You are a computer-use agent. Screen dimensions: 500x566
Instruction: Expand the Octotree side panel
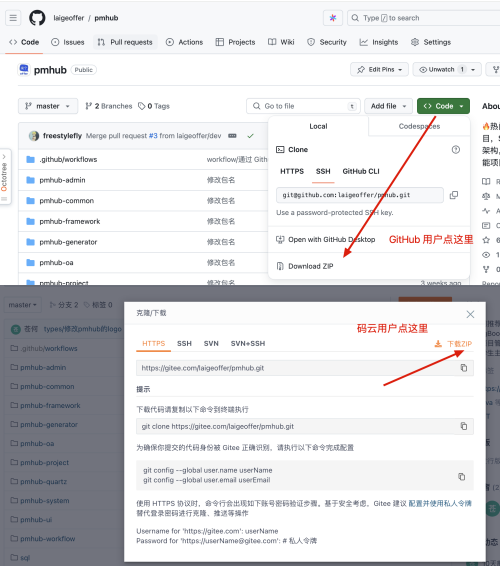[4, 177]
